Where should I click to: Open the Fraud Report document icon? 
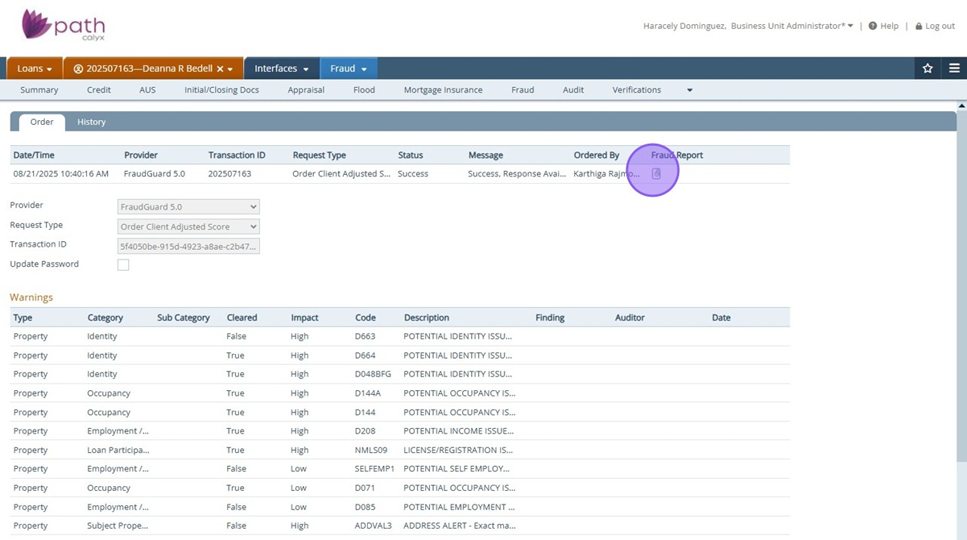point(656,174)
